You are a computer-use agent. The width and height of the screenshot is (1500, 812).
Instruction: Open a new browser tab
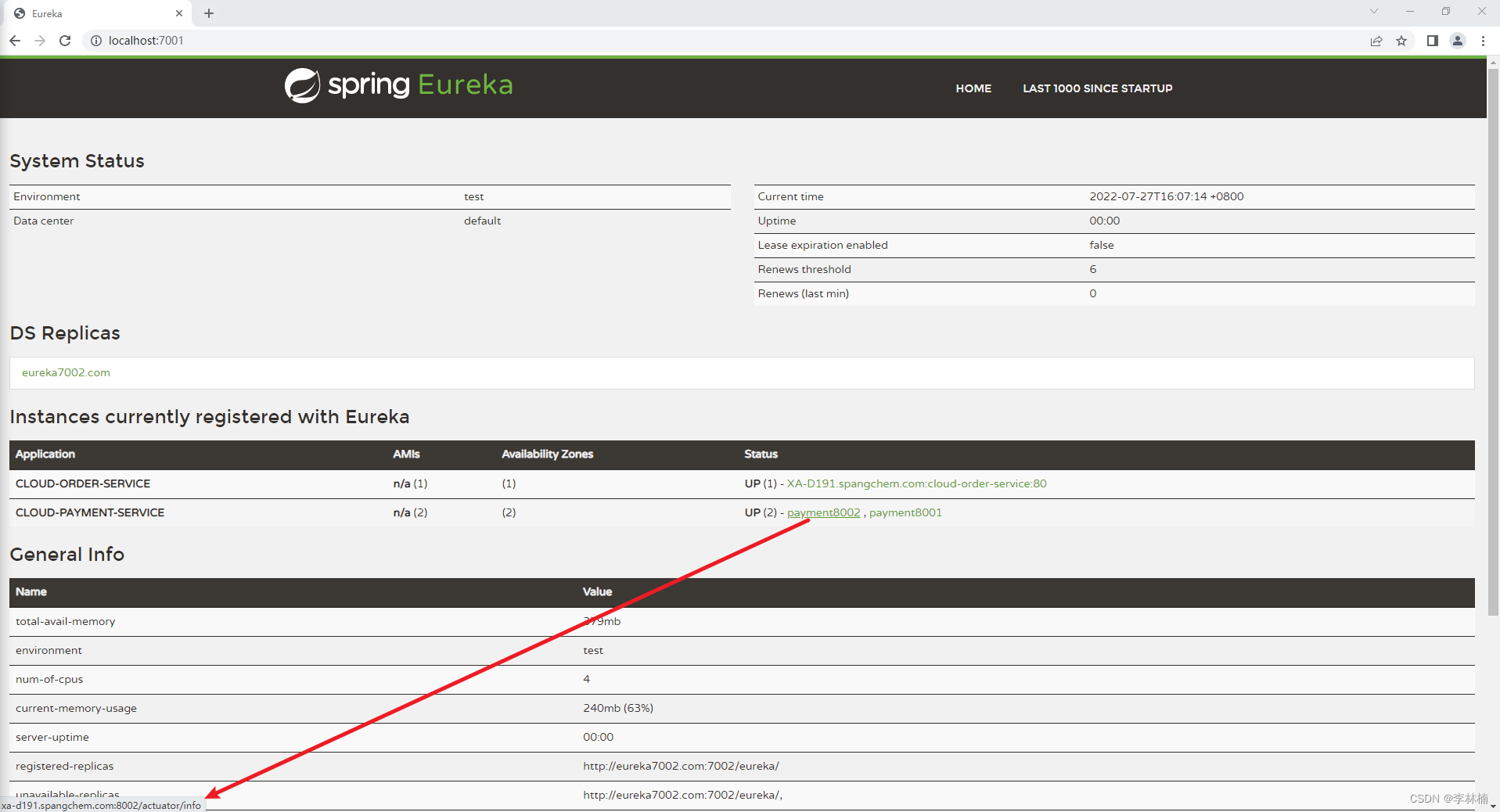pos(209,13)
